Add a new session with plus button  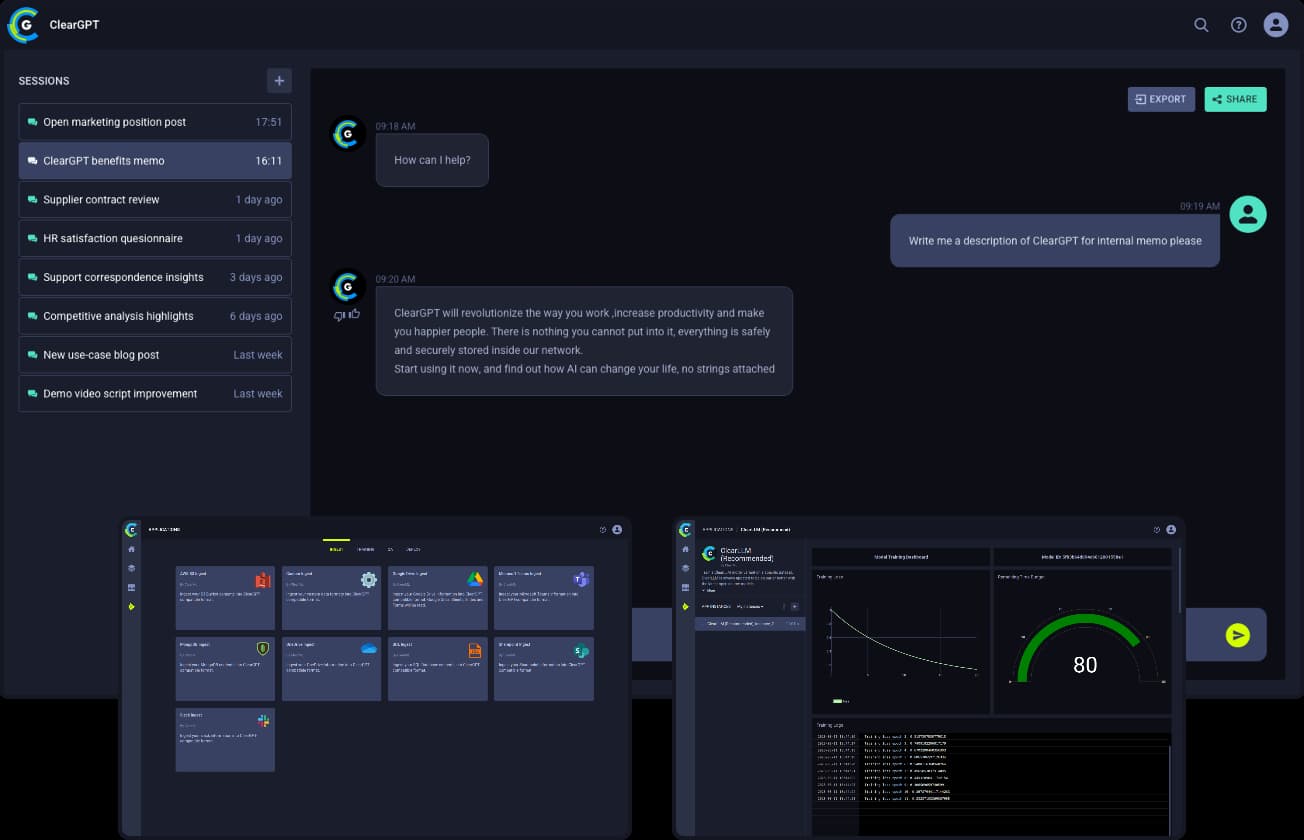pos(279,81)
